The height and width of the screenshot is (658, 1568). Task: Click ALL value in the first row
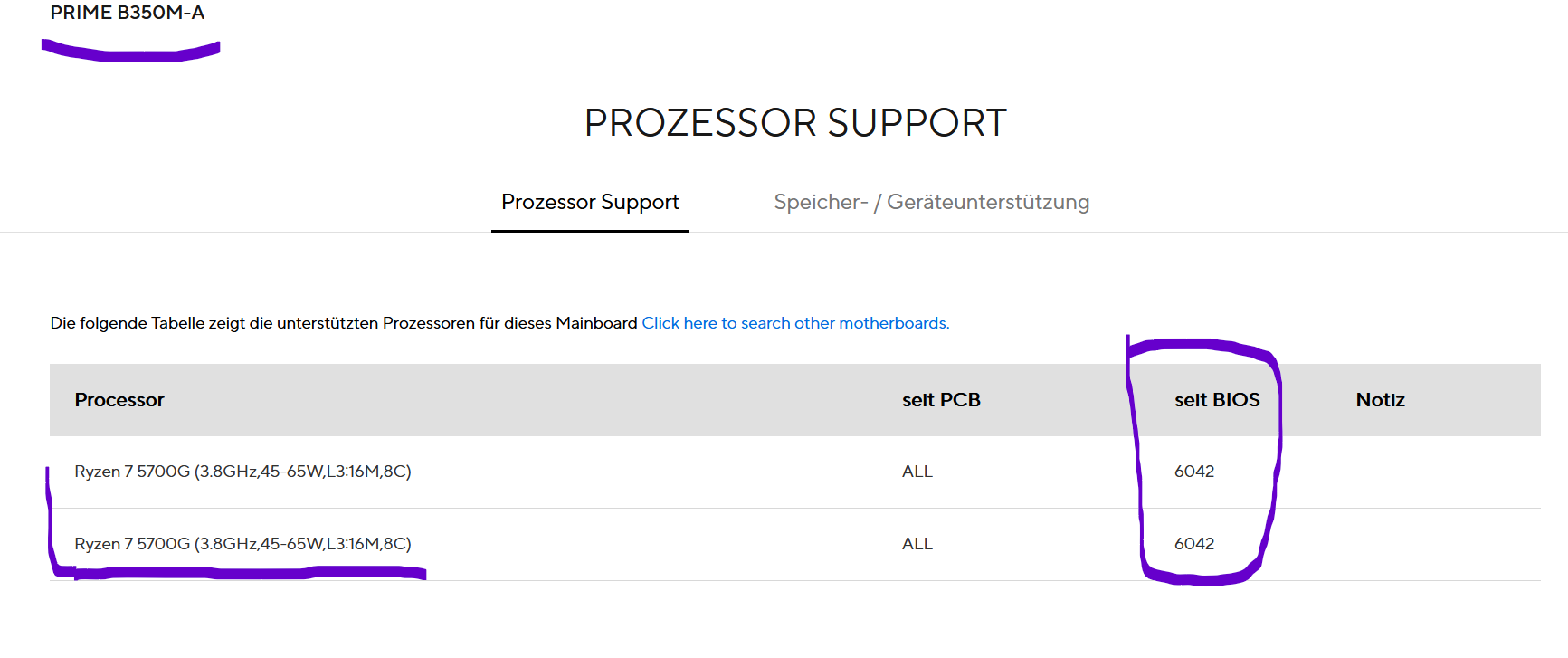pos(917,472)
